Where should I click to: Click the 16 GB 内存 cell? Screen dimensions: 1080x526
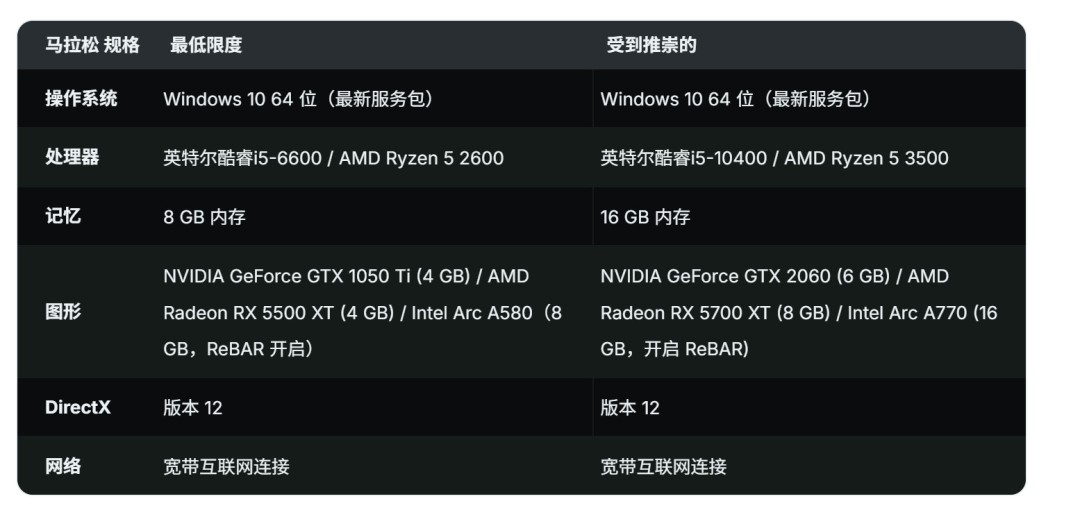[x=645, y=216]
